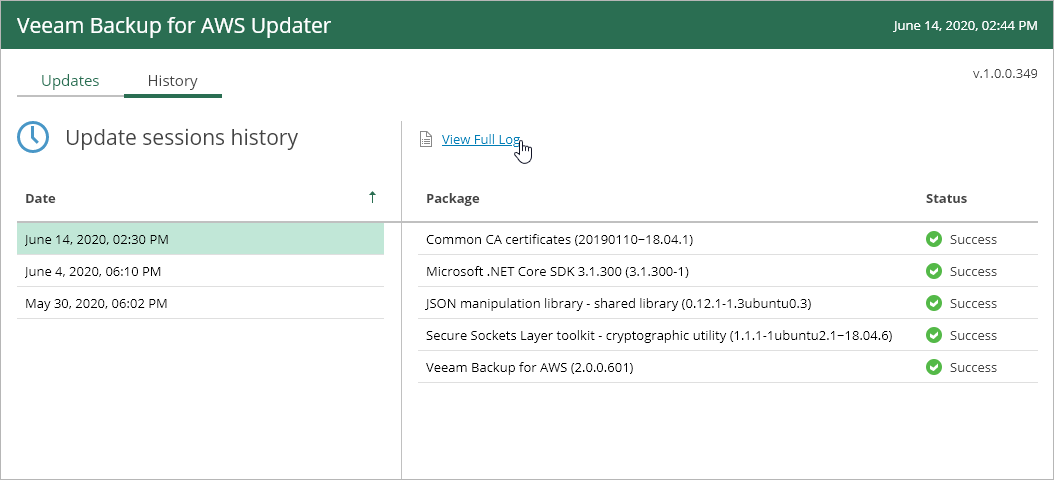
Task: Click the success checkmark for Veeam Backup for AWS
Action: click(934, 367)
